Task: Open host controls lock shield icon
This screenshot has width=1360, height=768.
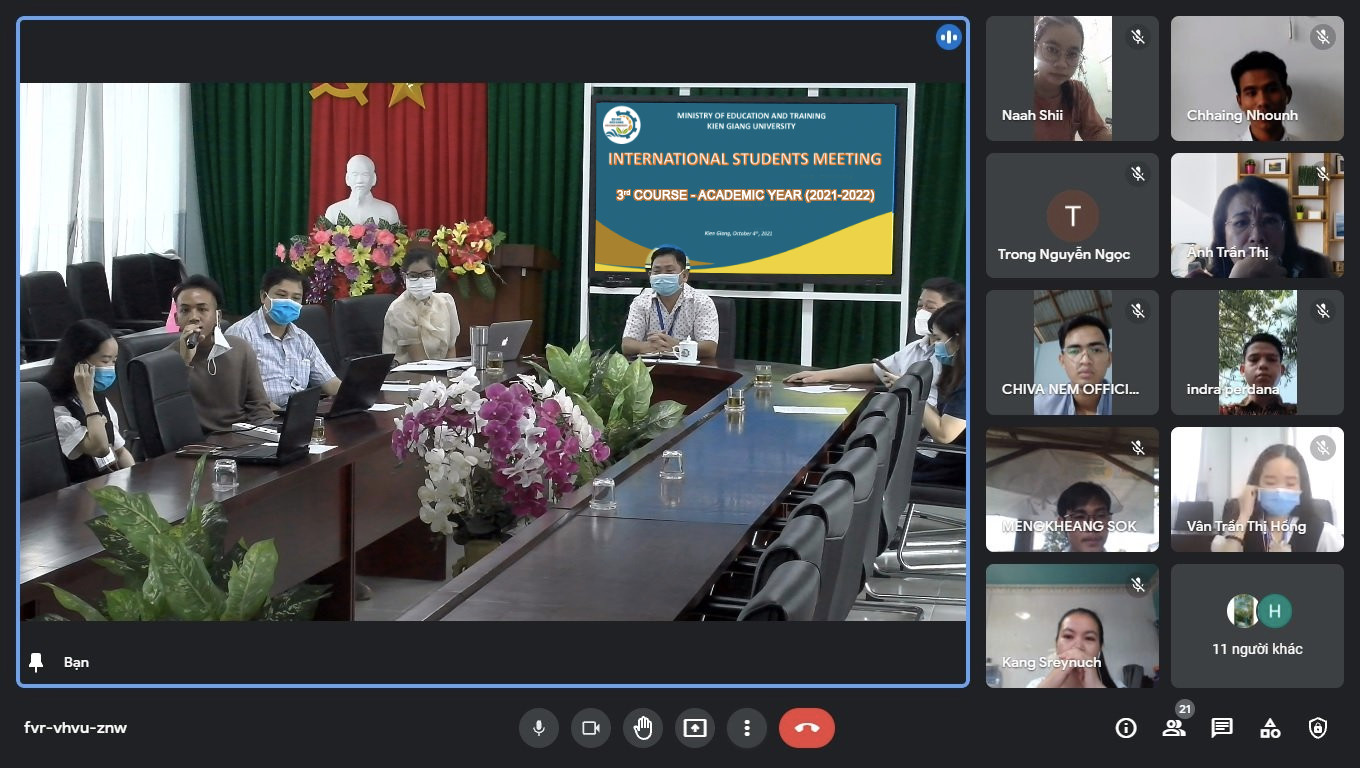Action: pos(1318,728)
